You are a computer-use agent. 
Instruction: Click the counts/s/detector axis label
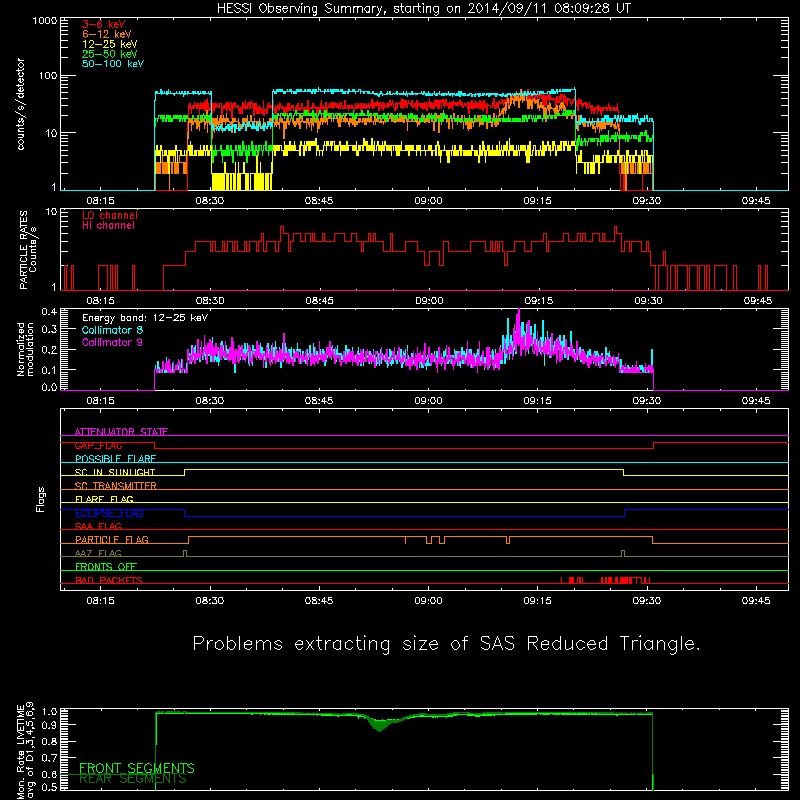(x=21, y=104)
